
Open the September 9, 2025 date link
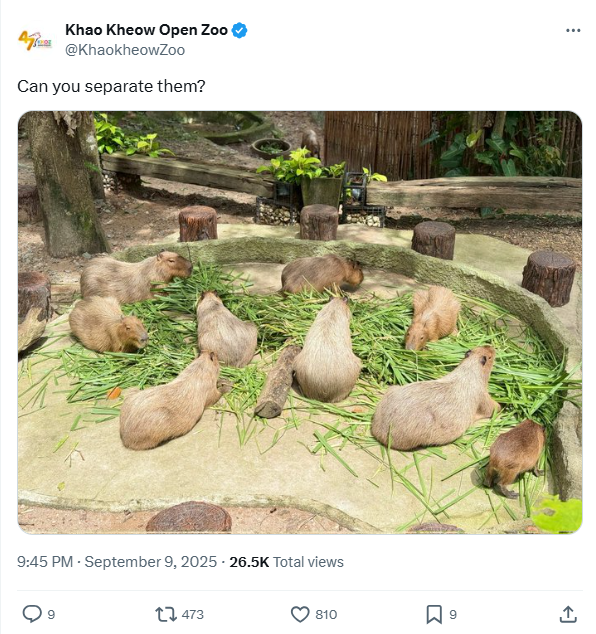tap(151, 562)
